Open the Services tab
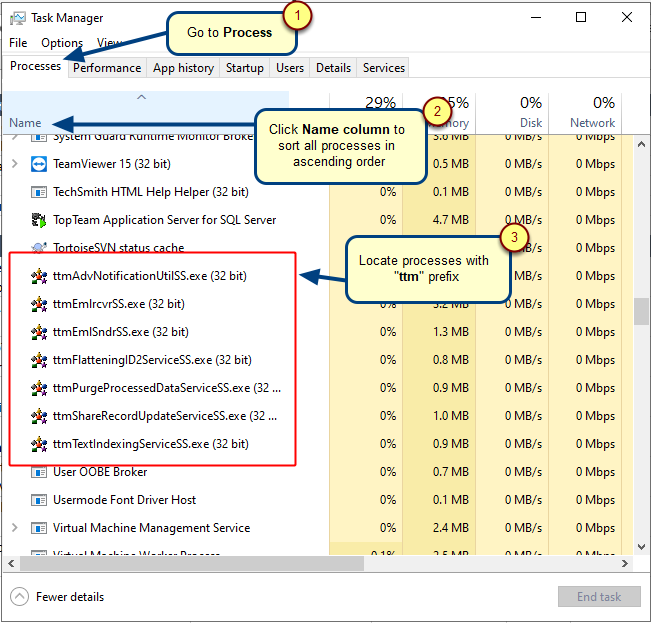The image size is (651, 623). [384, 68]
